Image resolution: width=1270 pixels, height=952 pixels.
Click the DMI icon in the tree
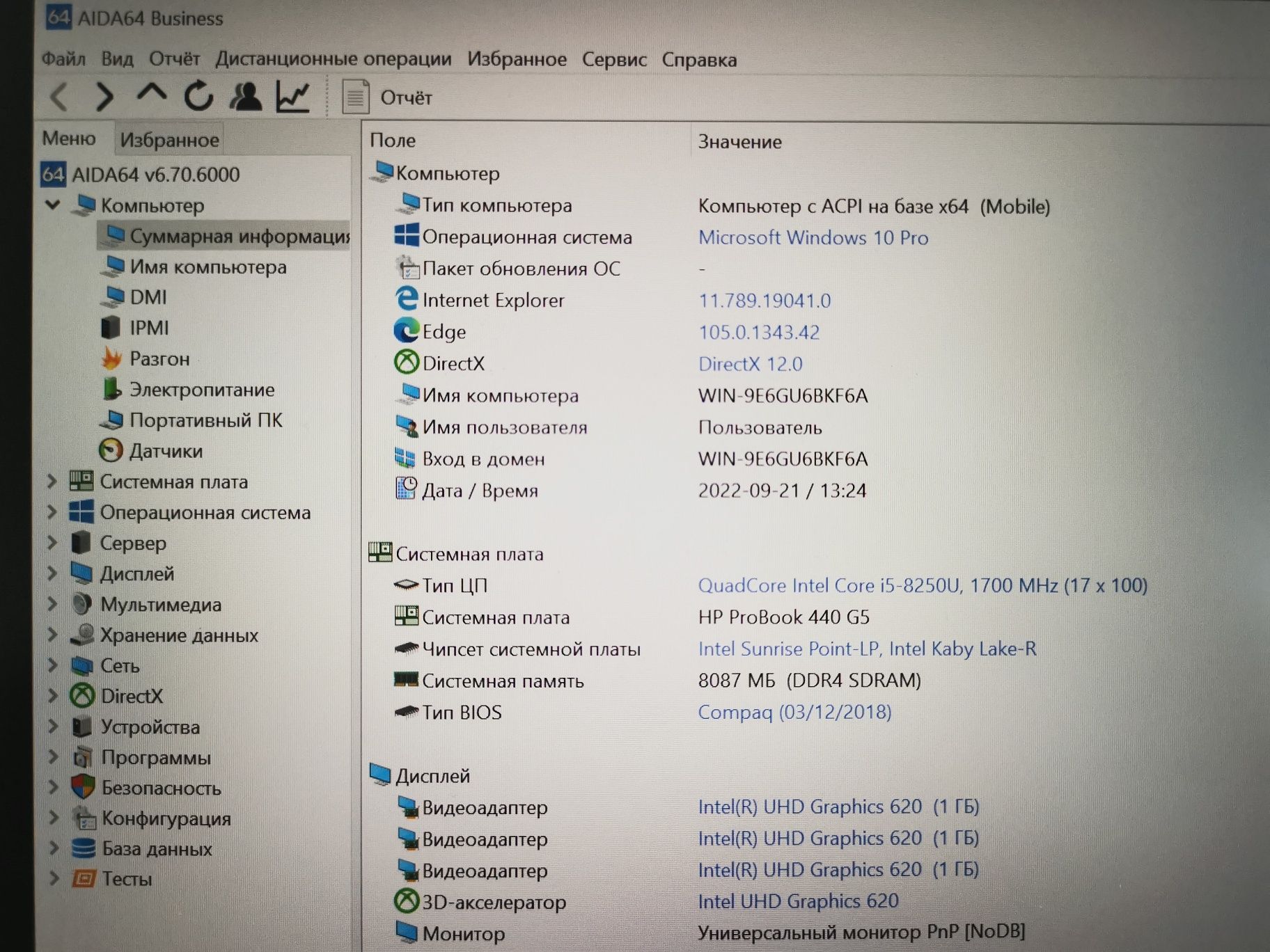click(x=112, y=297)
